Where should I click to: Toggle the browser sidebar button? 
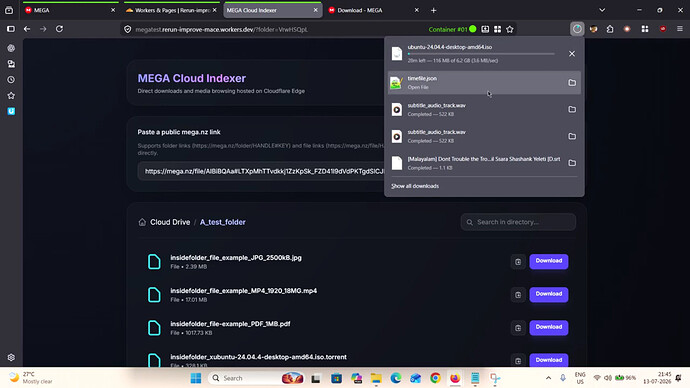coord(11,29)
